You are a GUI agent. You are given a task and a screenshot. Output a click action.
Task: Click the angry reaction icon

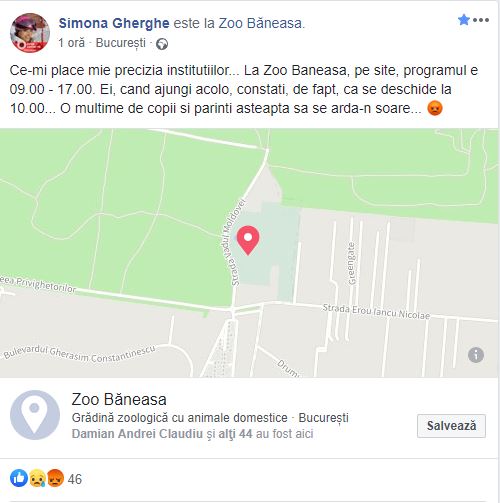point(55,478)
